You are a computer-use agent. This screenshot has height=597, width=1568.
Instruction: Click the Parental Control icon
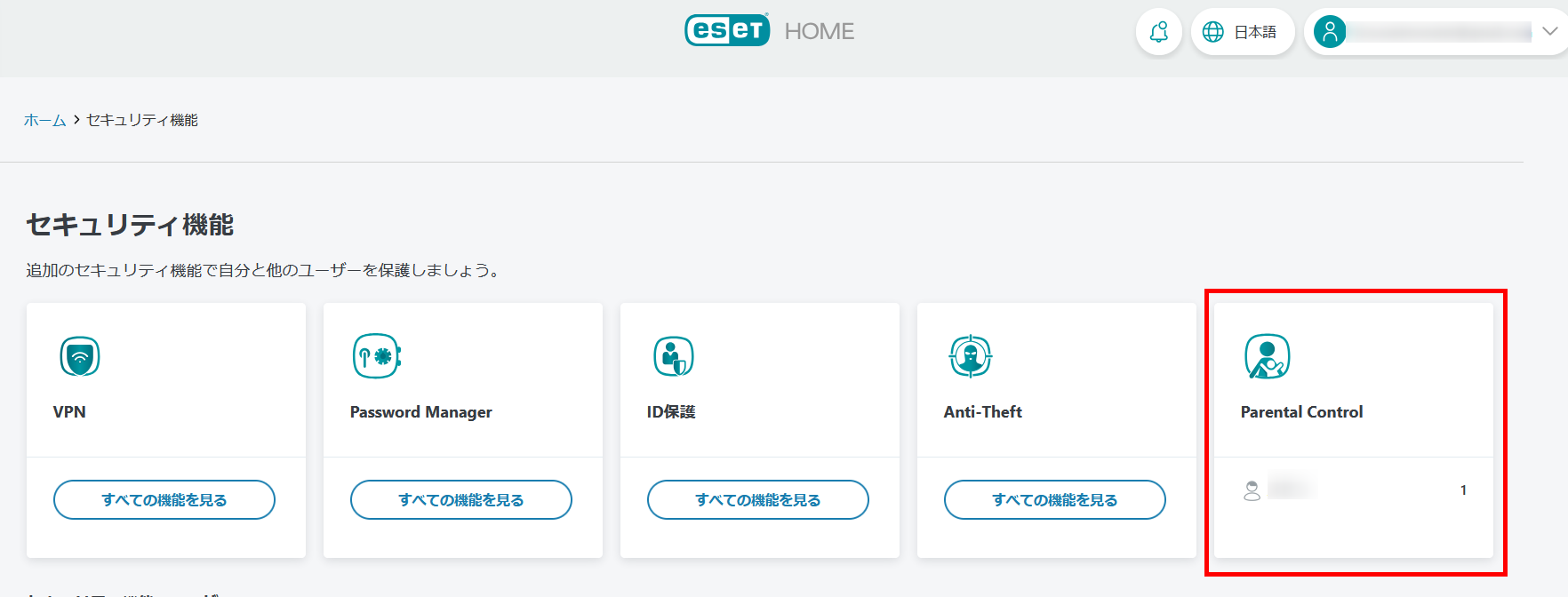point(1268,356)
